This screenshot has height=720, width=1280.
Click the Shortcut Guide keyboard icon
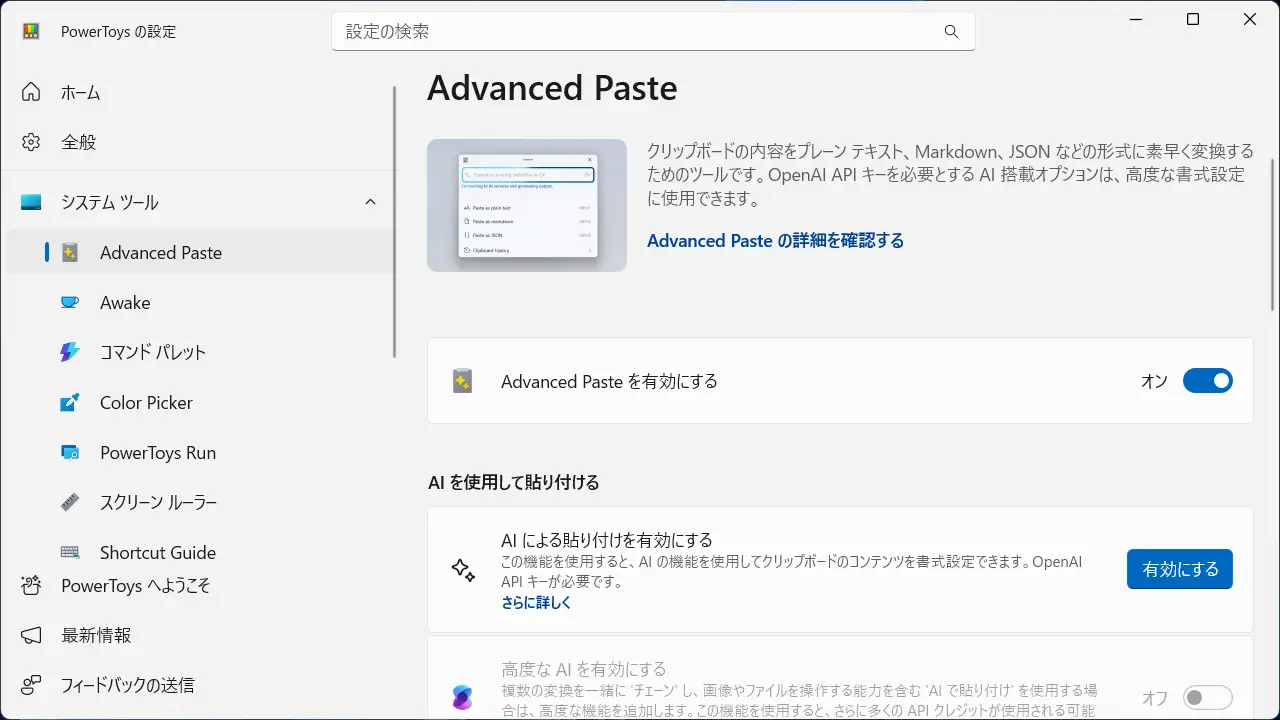tap(70, 552)
